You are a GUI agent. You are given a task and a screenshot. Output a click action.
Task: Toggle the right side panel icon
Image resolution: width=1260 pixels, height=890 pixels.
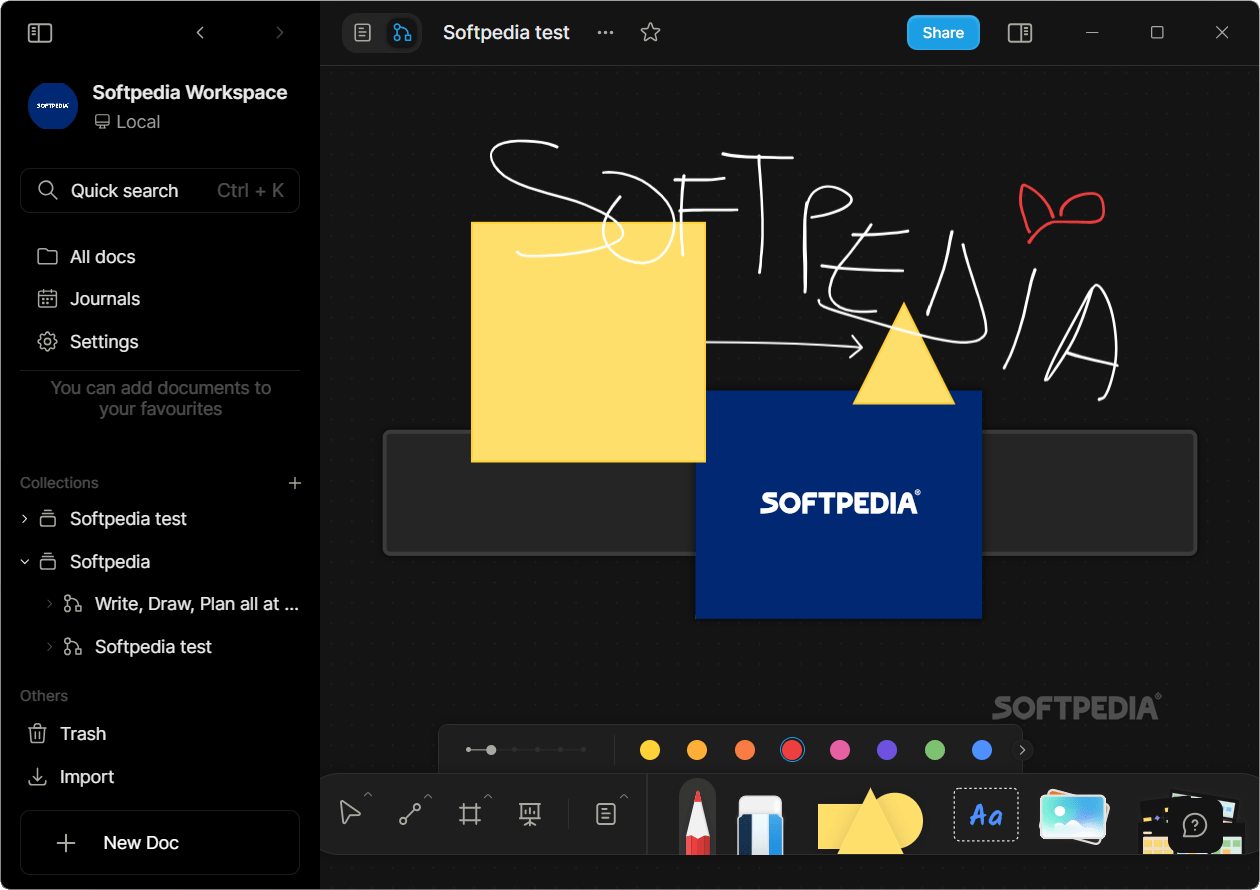click(x=1020, y=33)
